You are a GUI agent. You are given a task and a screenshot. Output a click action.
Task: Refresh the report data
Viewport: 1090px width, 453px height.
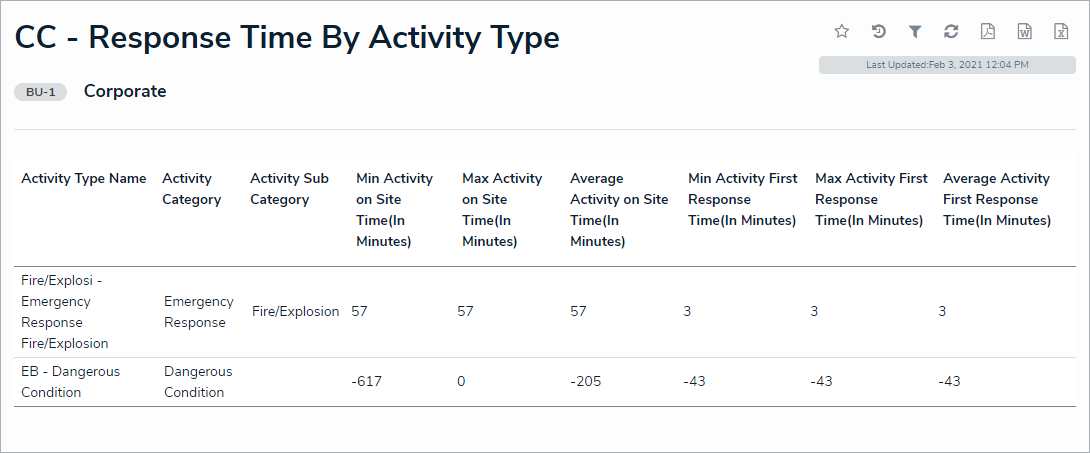pos(951,32)
